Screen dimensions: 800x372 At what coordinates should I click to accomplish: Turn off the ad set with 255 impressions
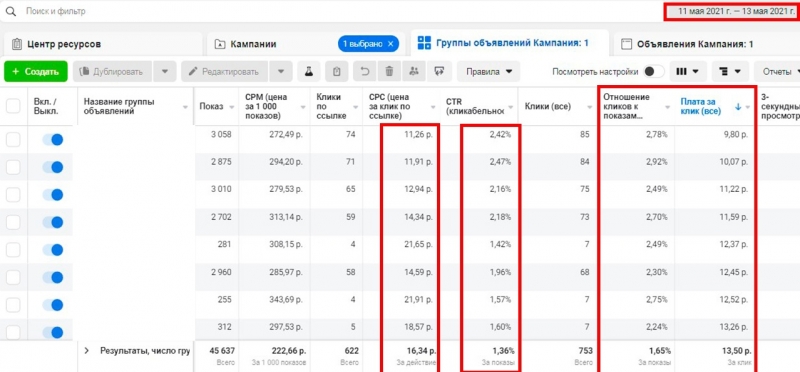53,305
